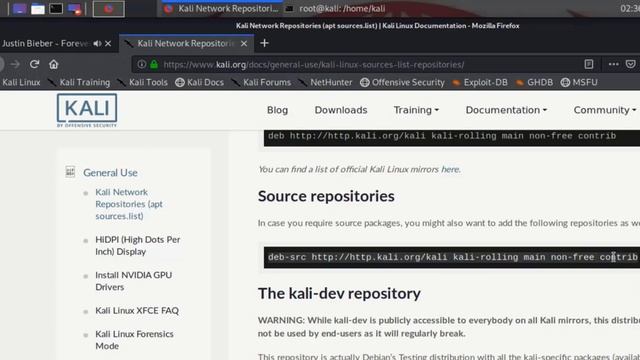Viewport: 640px width, 360px height.
Task: Open the Kali Linux XFCE FAQ link
Action: pos(137,311)
